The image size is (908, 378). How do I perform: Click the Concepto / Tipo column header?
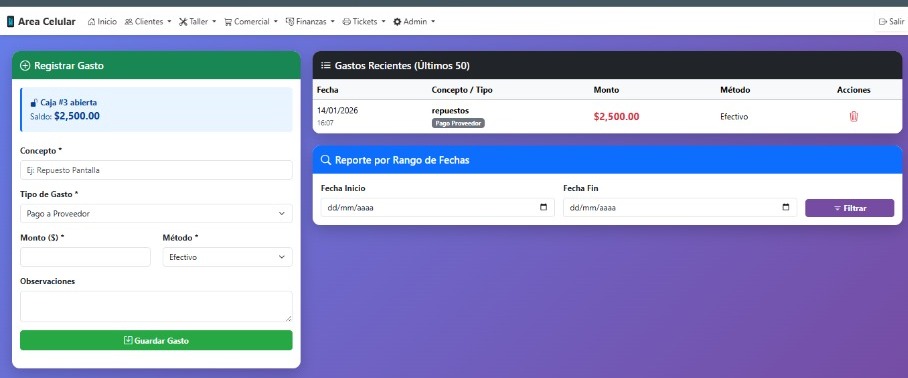click(x=462, y=90)
